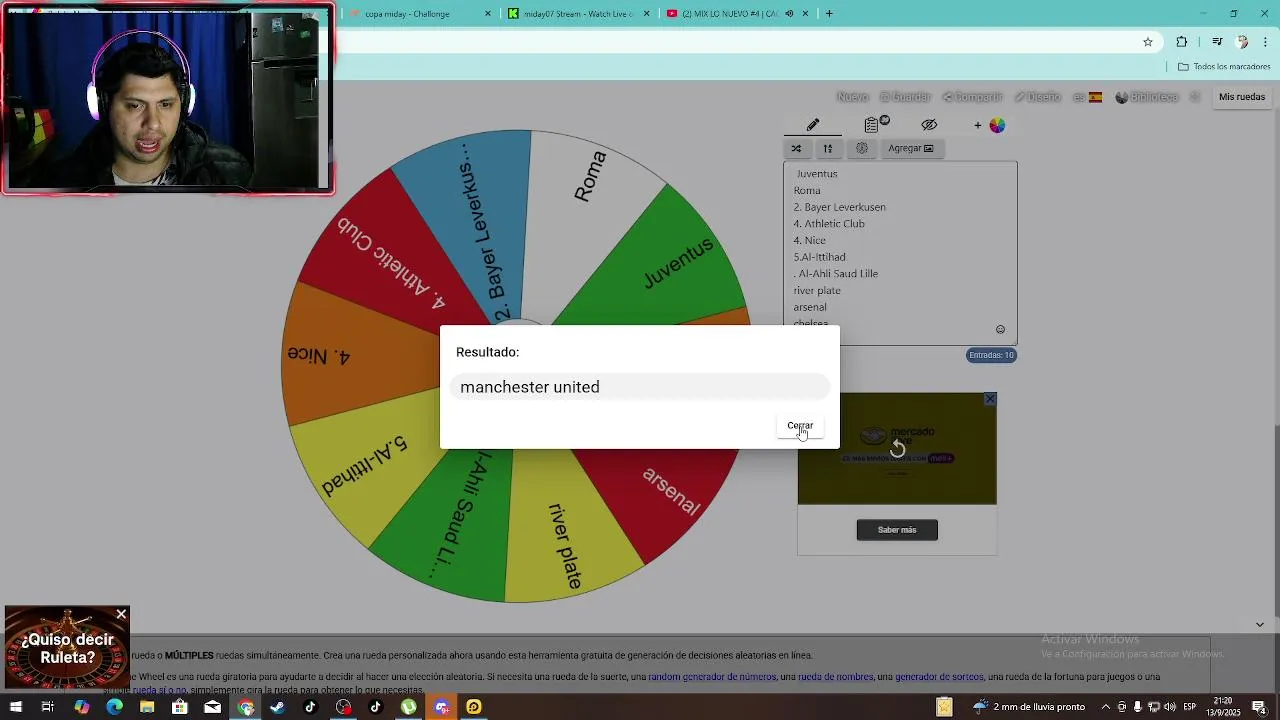
Task: Bookmark this page with star icon
Action: (1148, 42)
